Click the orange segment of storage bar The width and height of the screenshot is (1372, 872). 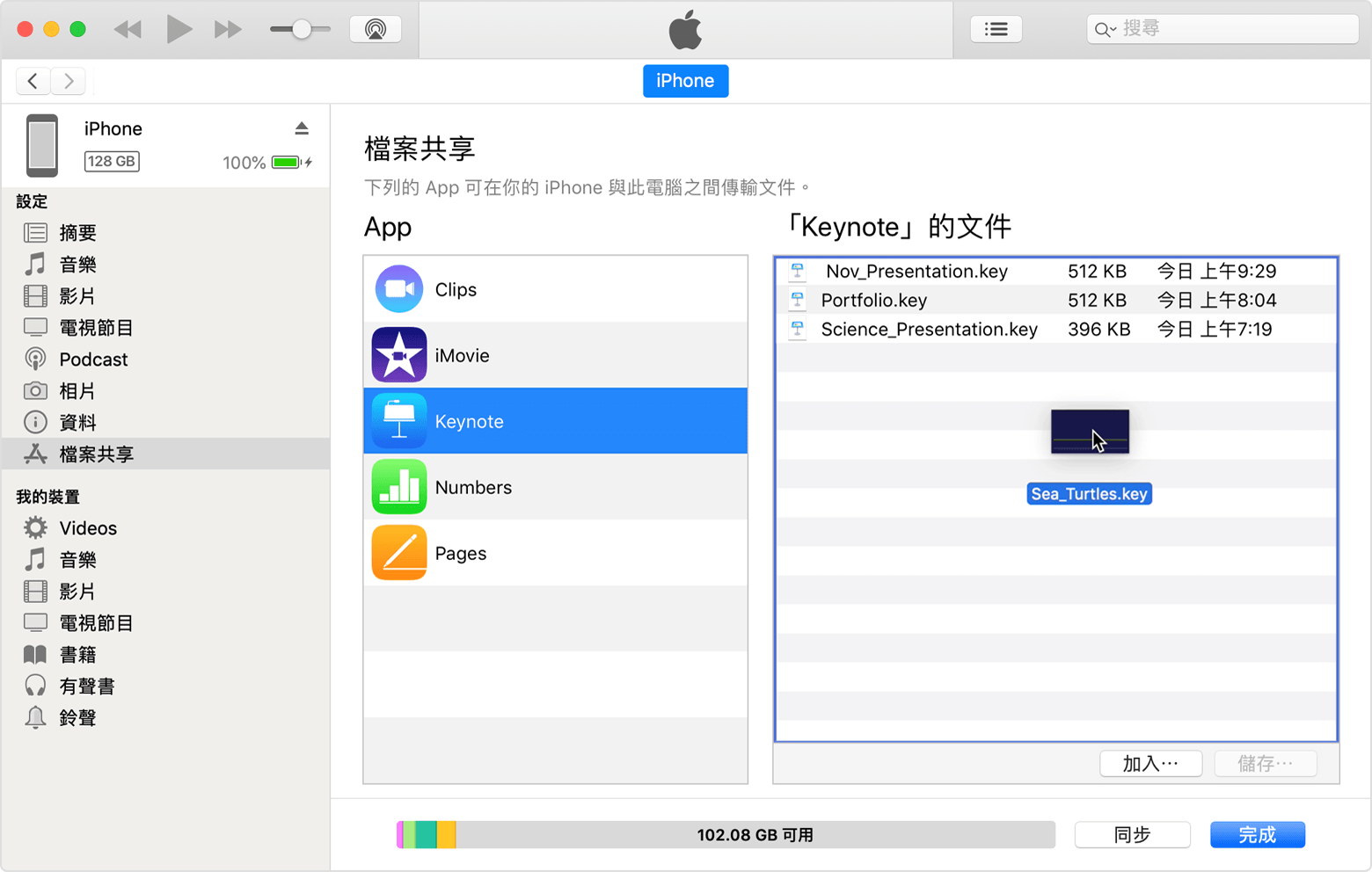(x=447, y=835)
